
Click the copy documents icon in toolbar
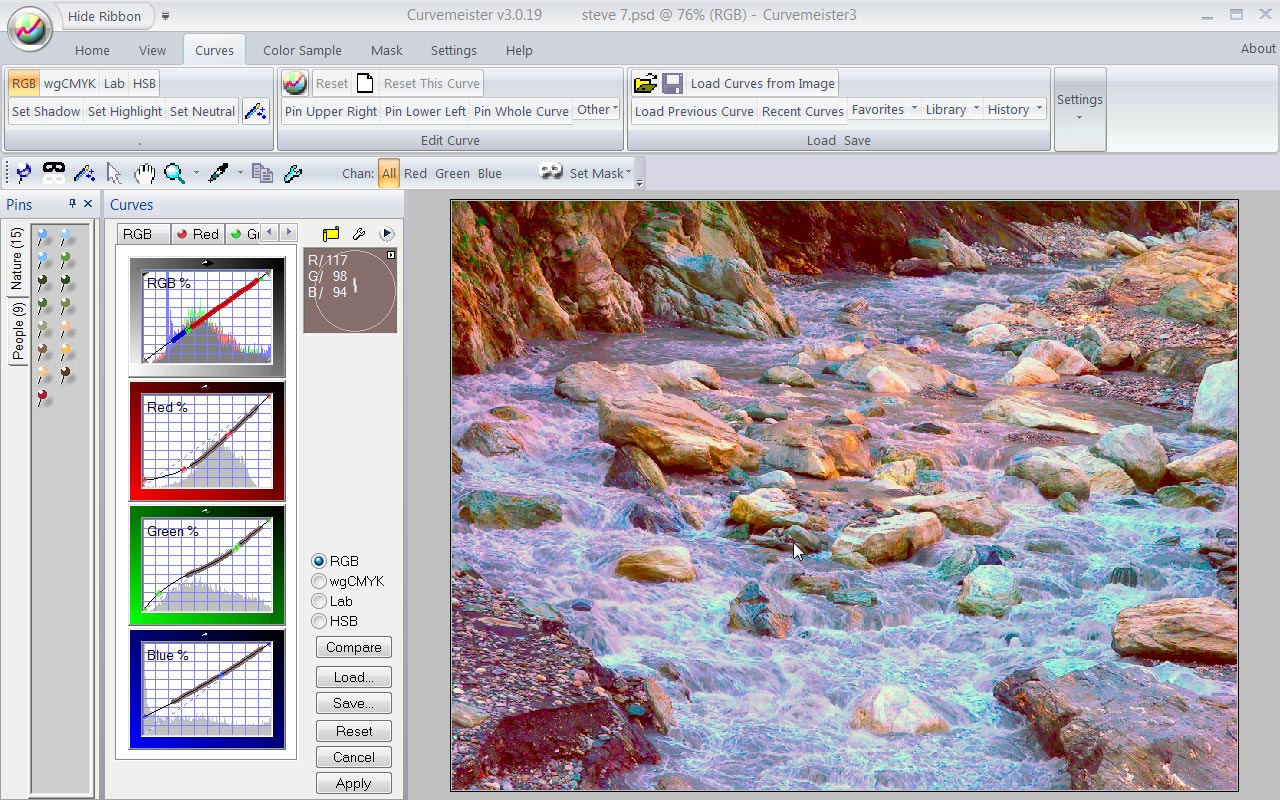tap(263, 173)
